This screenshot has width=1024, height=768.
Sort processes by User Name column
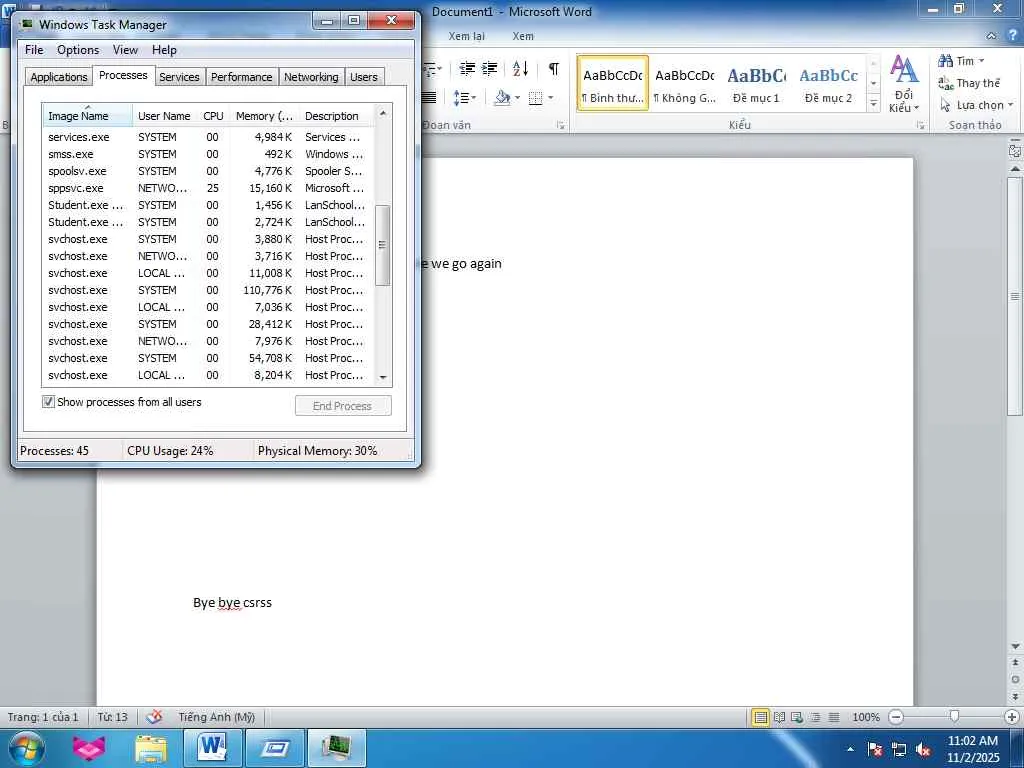165,116
